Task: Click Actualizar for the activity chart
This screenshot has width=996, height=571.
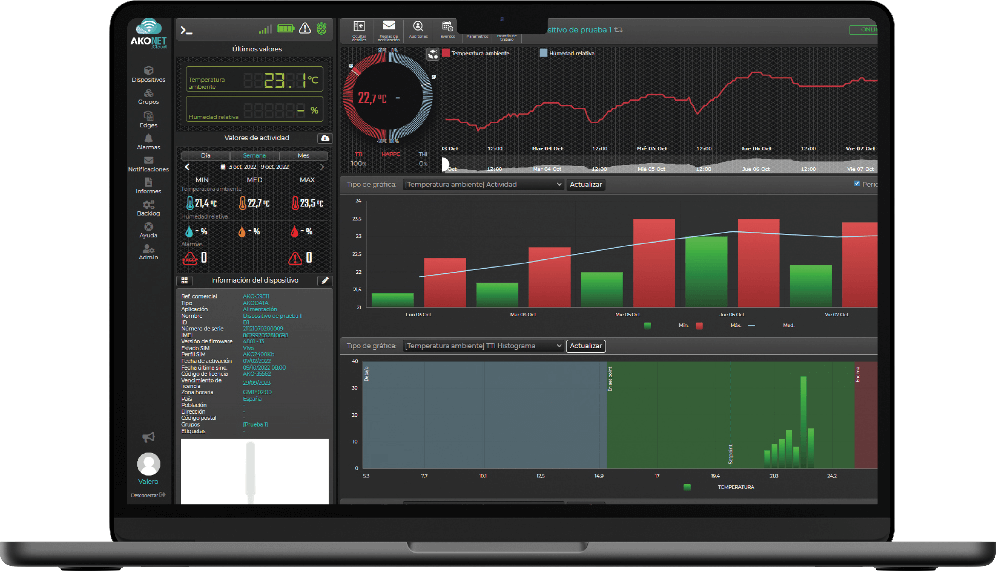Action: (586, 185)
